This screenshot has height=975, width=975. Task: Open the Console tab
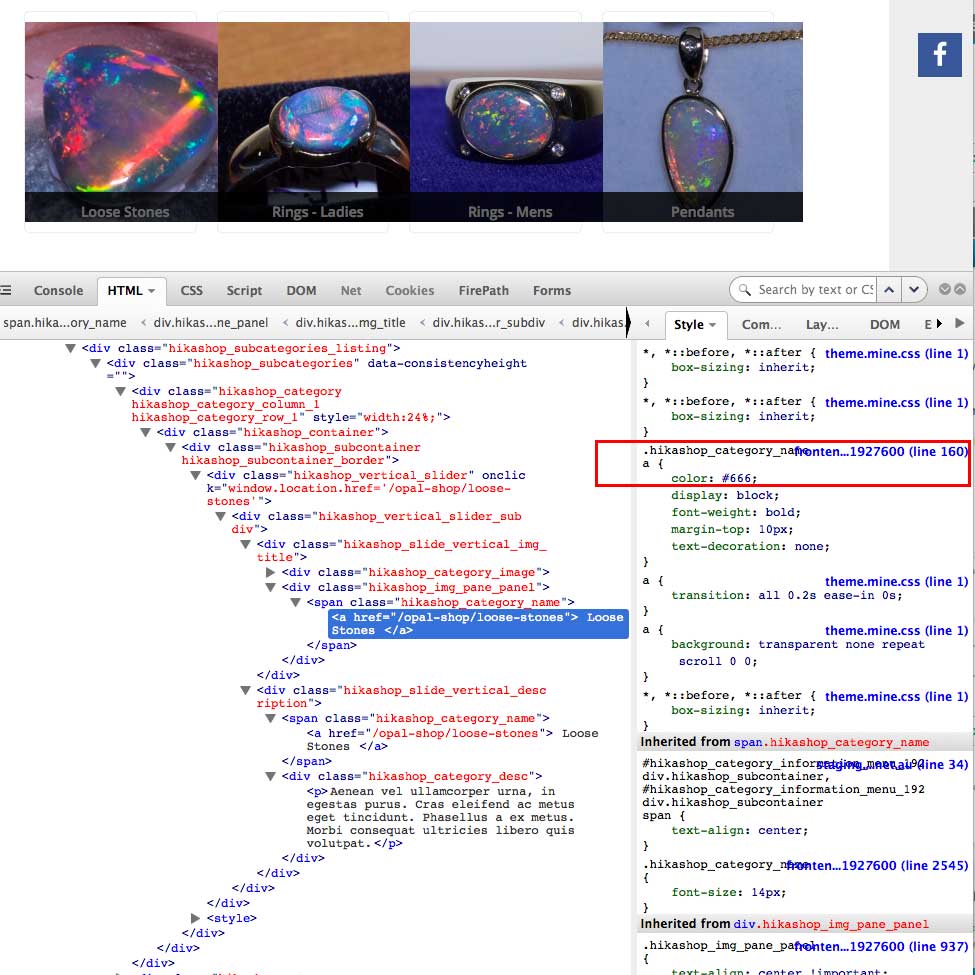[x=58, y=290]
